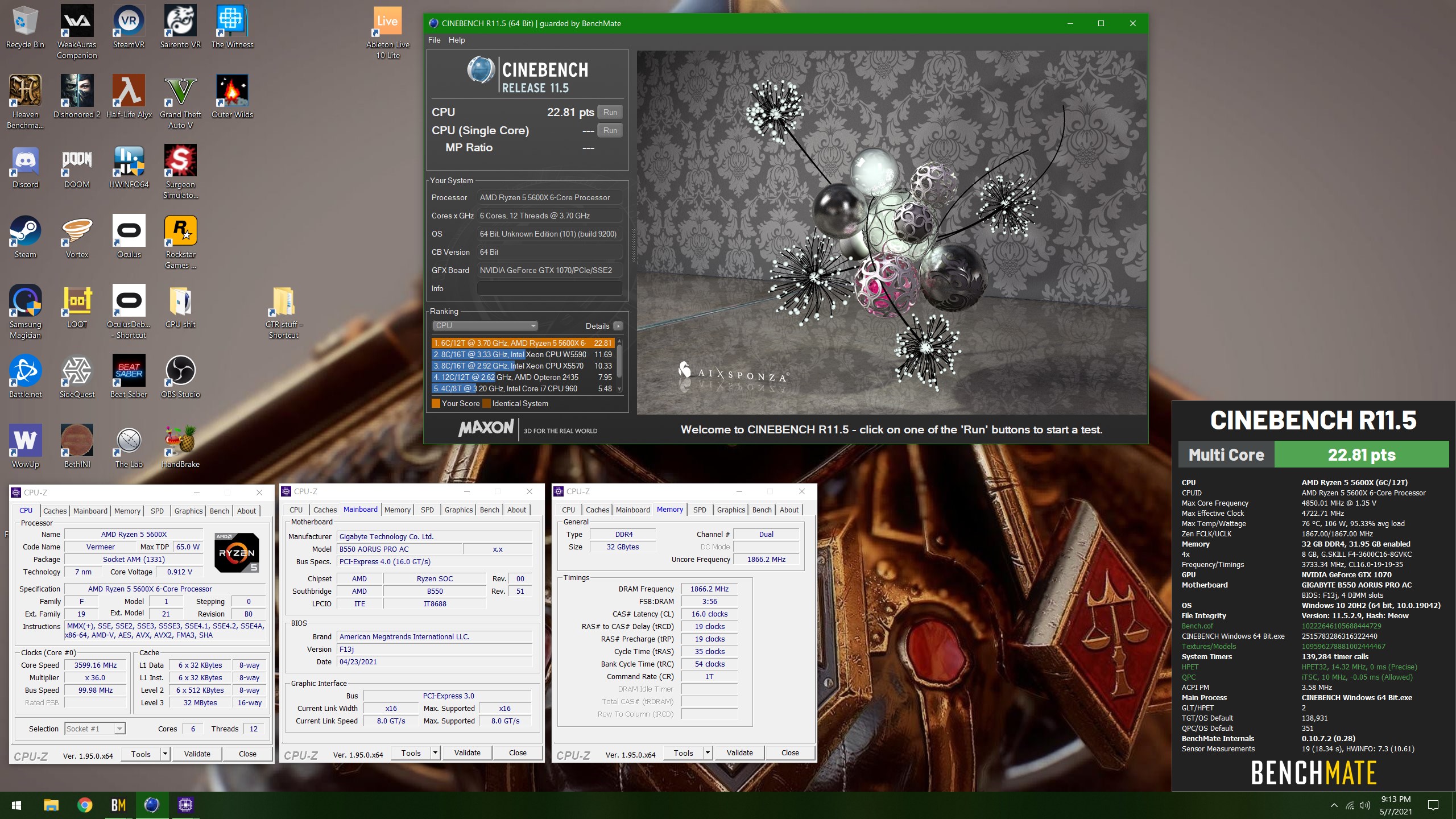The height and width of the screenshot is (819, 1456).
Task: Open Surgeon Simulator desktop shortcut
Action: (180, 172)
